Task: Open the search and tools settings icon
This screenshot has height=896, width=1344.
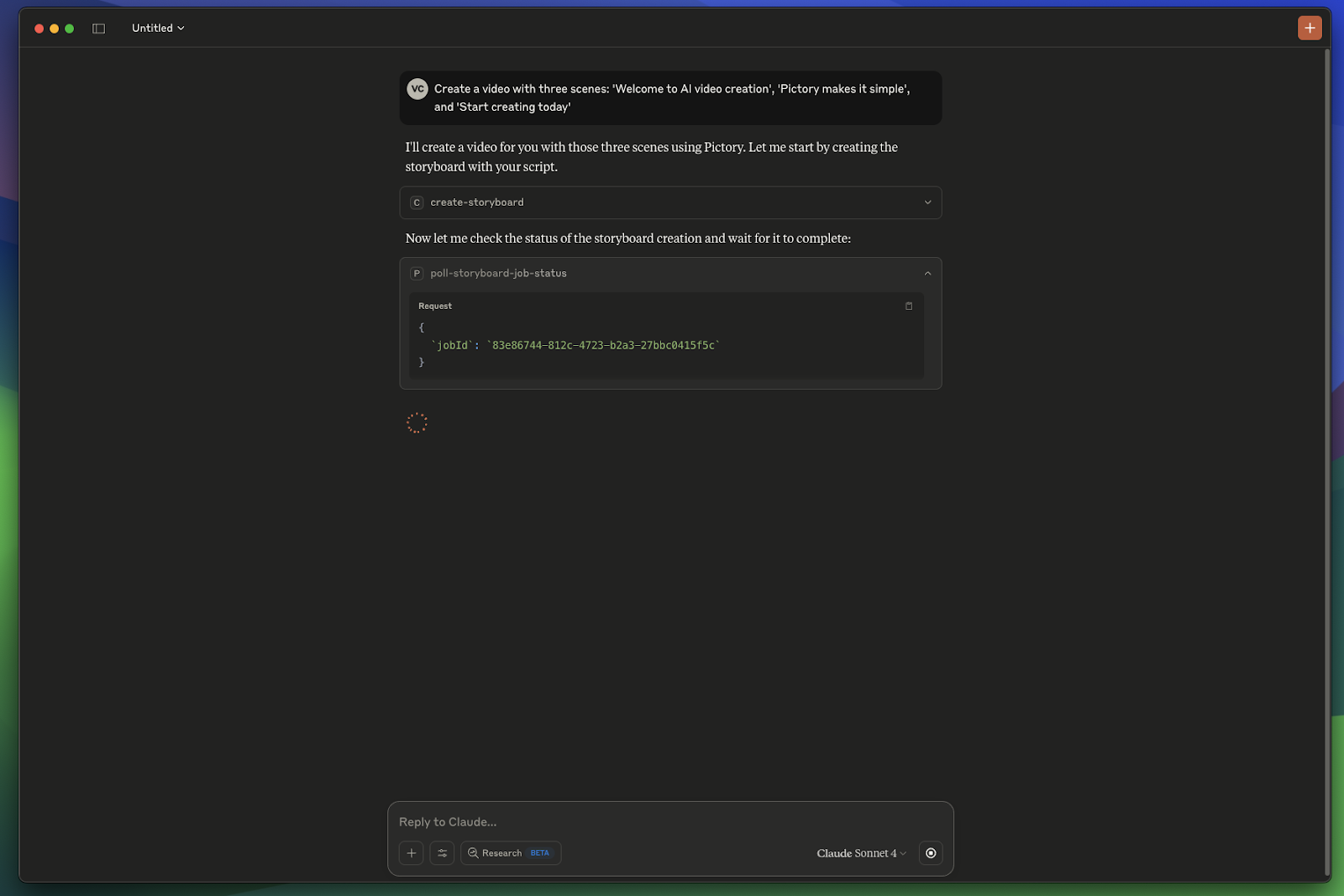Action: (x=442, y=853)
